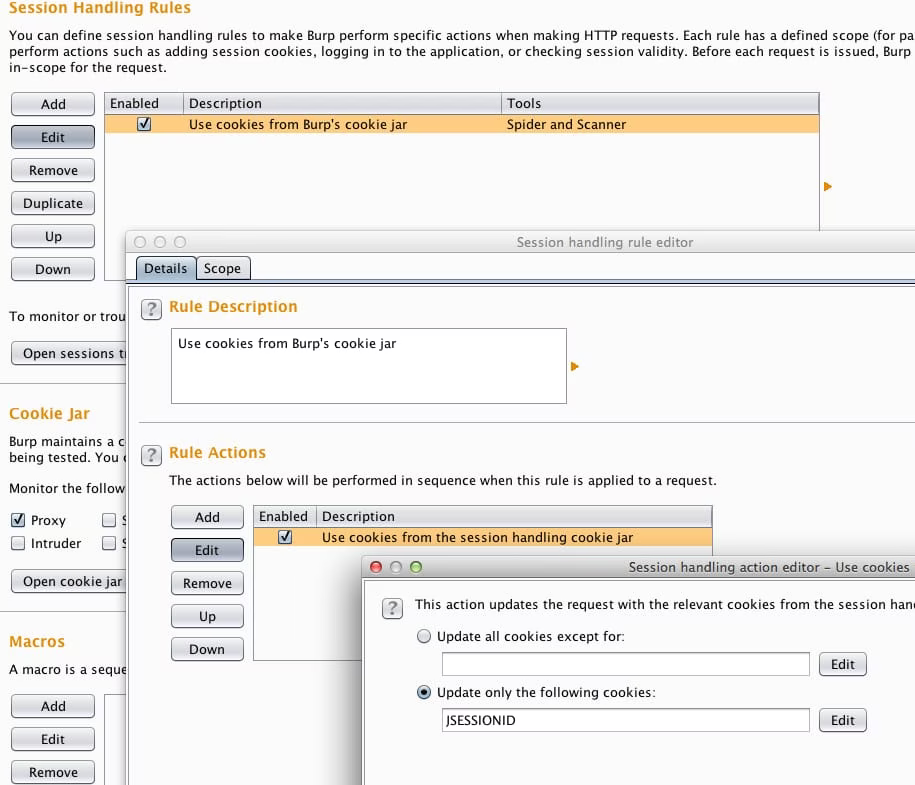Click orange arrow beside rule description box

coord(575,367)
